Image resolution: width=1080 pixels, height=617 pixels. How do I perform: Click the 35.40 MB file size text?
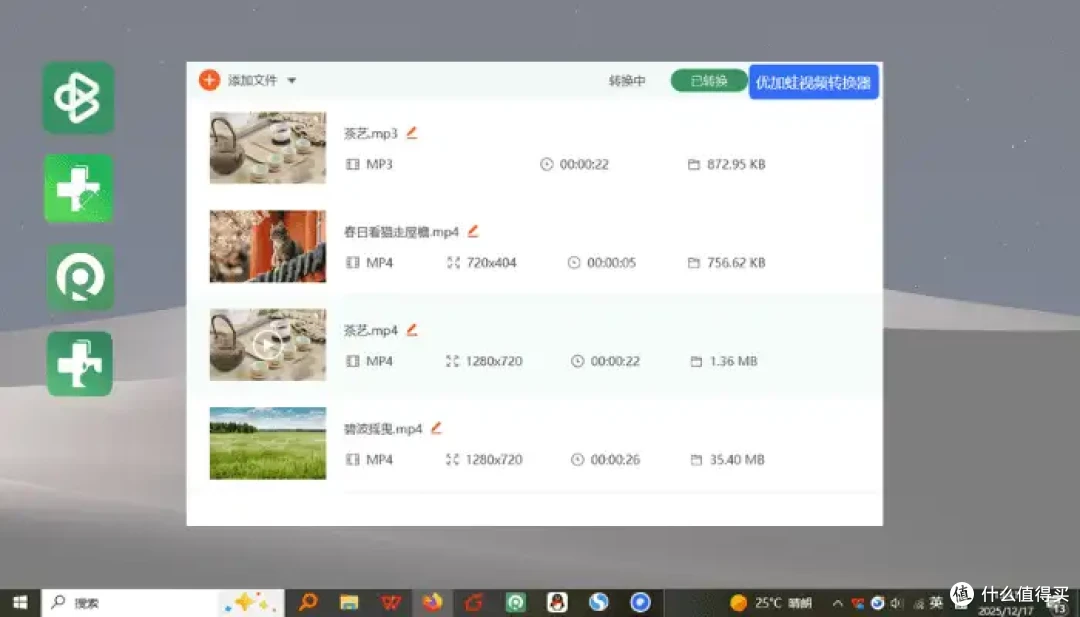[x=737, y=459]
